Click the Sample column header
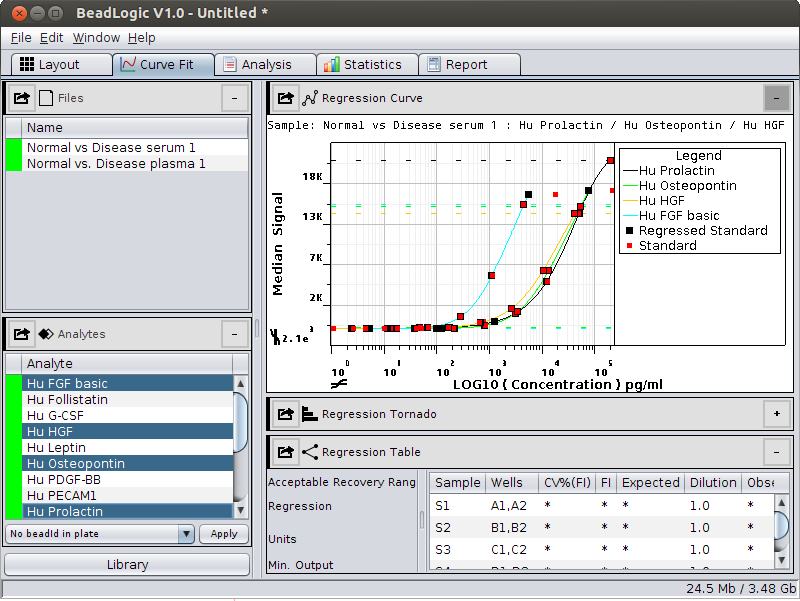Screen dimensions: 800x601 tap(458, 483)
